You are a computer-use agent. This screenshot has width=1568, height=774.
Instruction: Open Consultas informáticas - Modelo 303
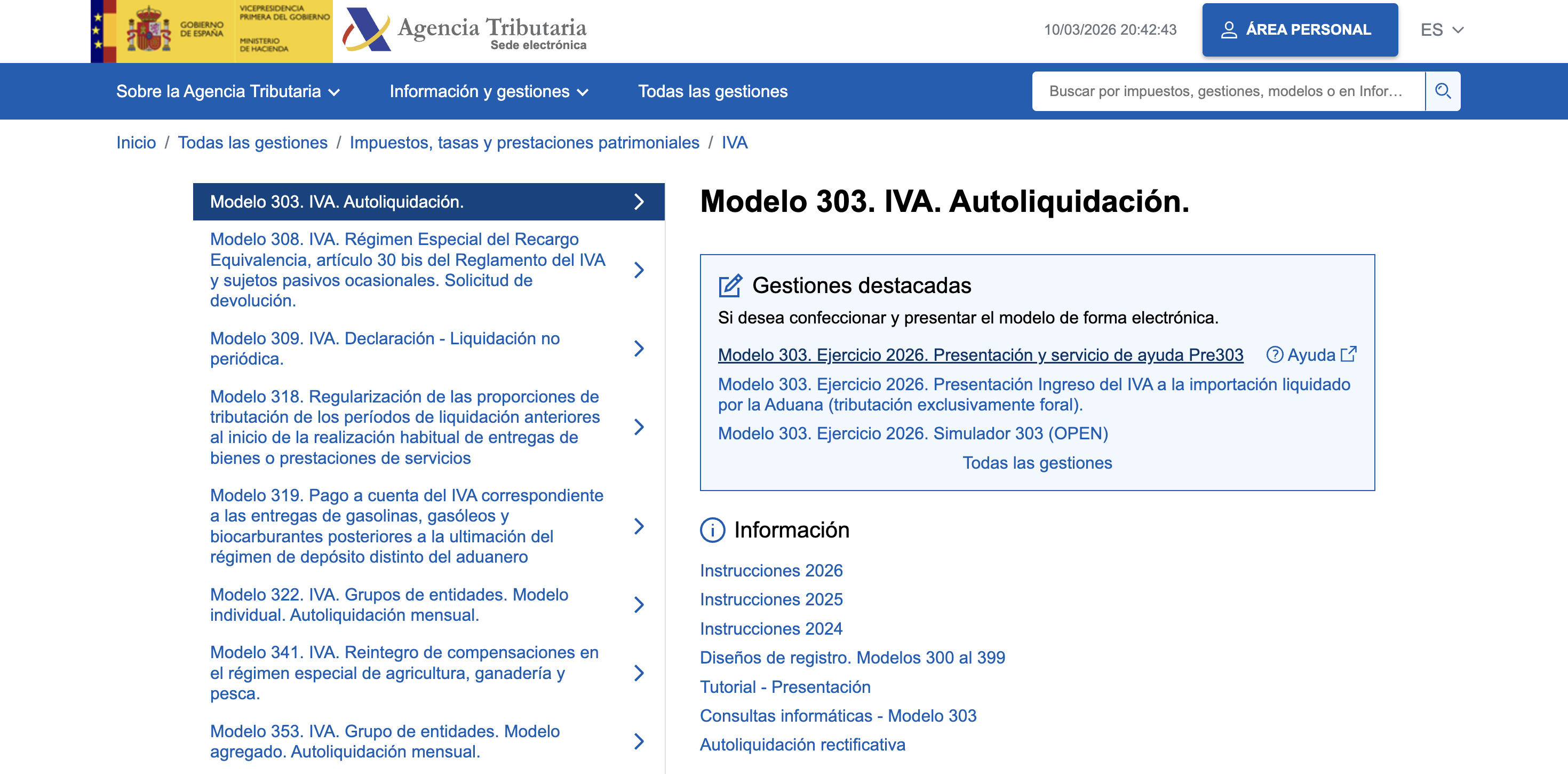(838, 715)
